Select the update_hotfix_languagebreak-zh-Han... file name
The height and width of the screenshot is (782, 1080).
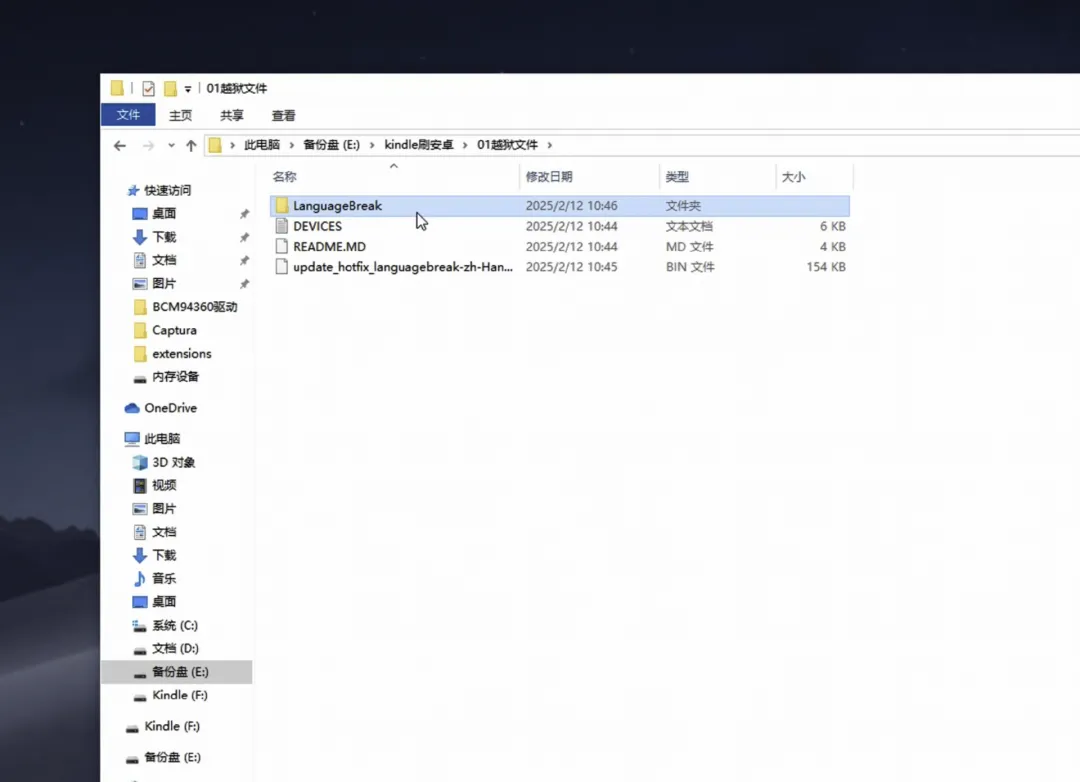click(403, 267)
